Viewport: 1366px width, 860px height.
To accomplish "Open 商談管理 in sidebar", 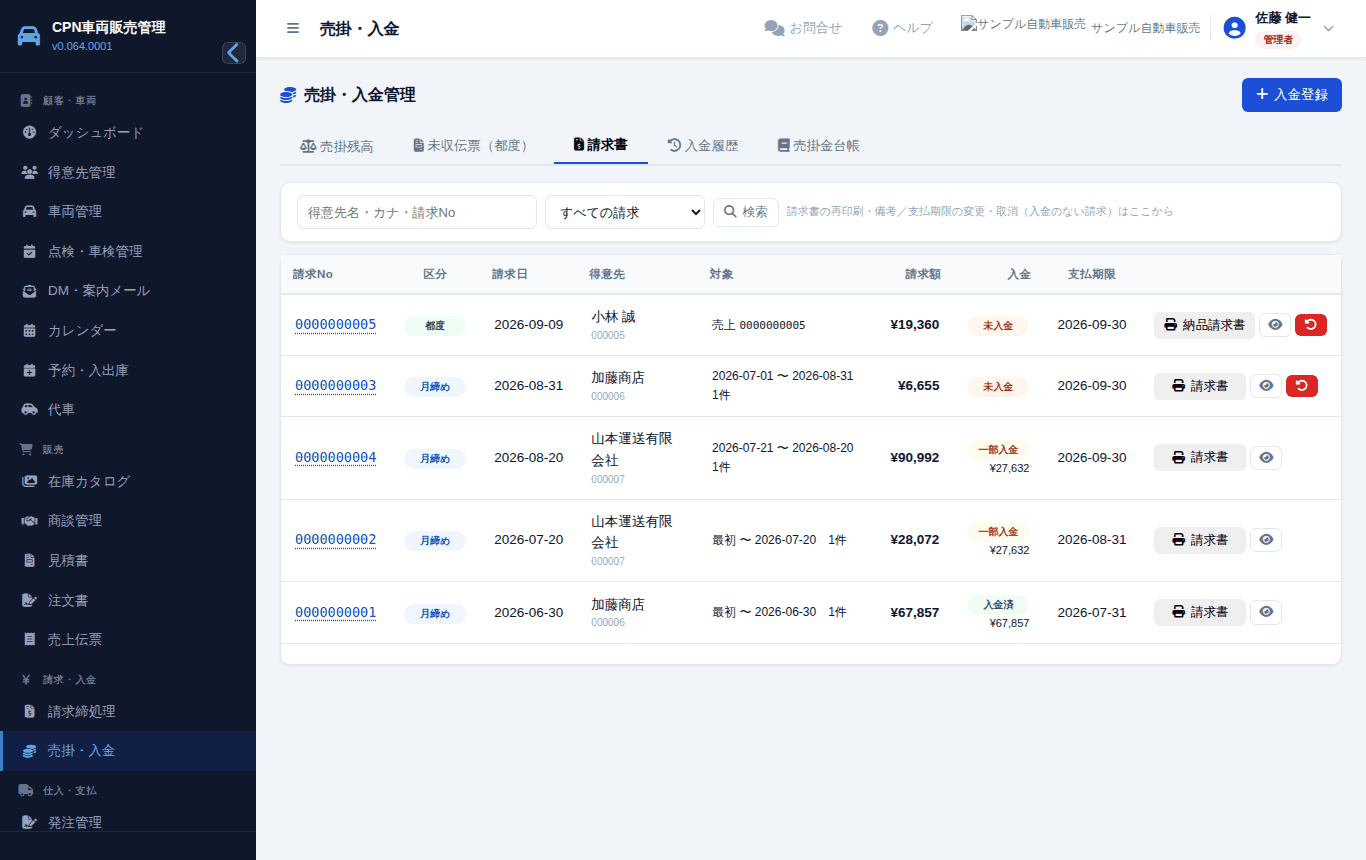I will (x=128, y=521).
